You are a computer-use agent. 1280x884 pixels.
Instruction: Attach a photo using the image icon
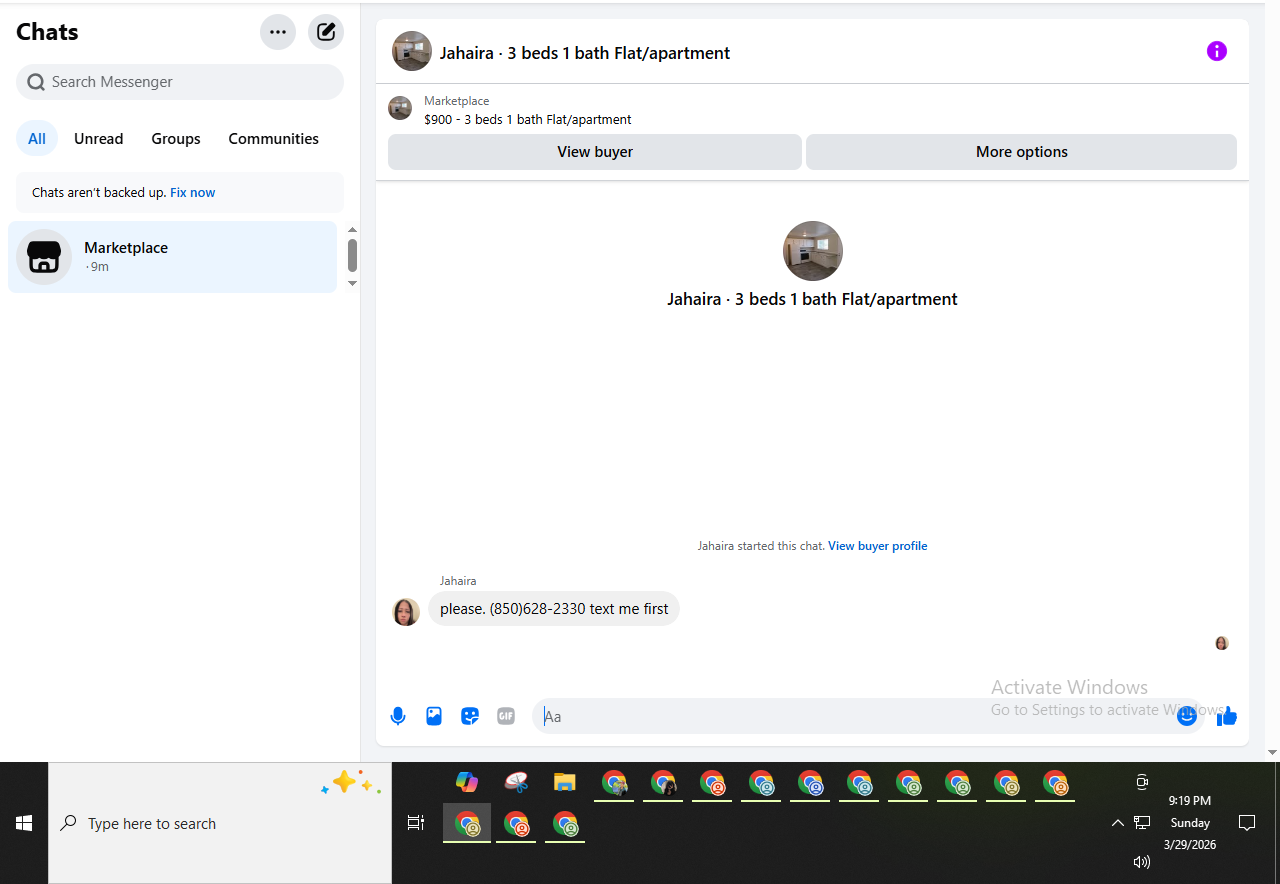(434, 716)
